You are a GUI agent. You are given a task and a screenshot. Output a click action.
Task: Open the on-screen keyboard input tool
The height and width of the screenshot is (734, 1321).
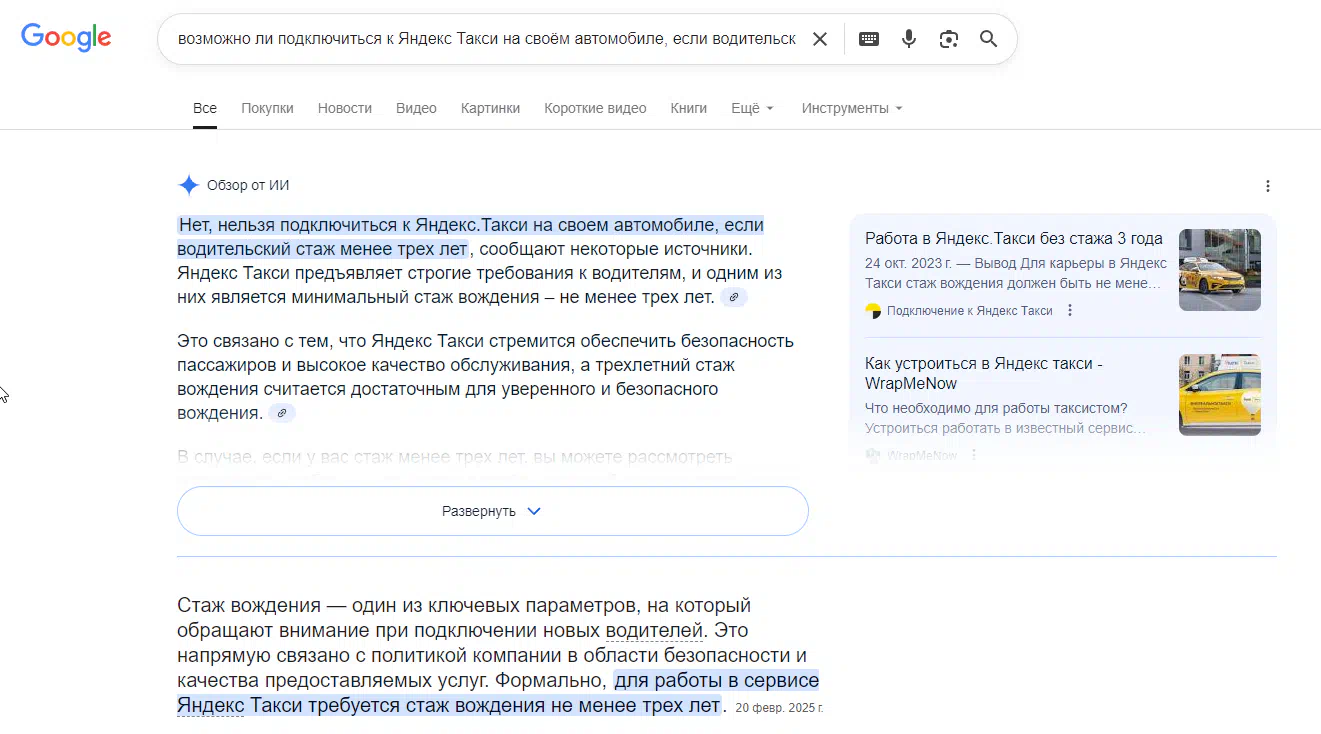(869, 39)
